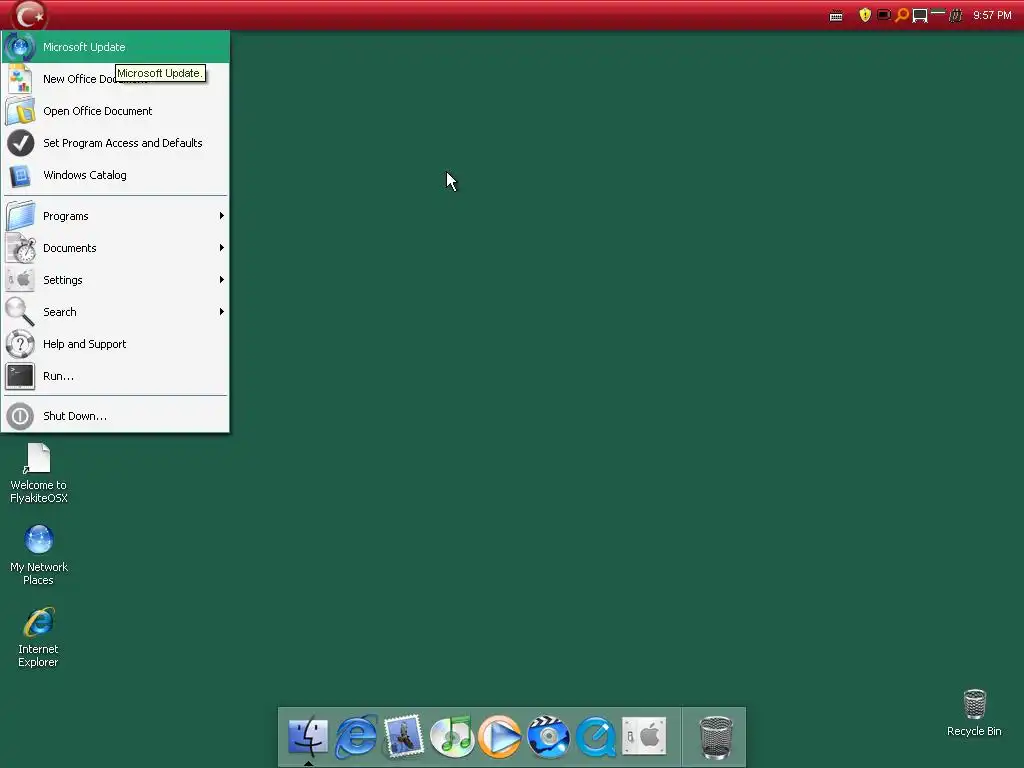The image size is (1024, 768).
Task: Click the keyboard tray icon
Action: pos(836,16)
